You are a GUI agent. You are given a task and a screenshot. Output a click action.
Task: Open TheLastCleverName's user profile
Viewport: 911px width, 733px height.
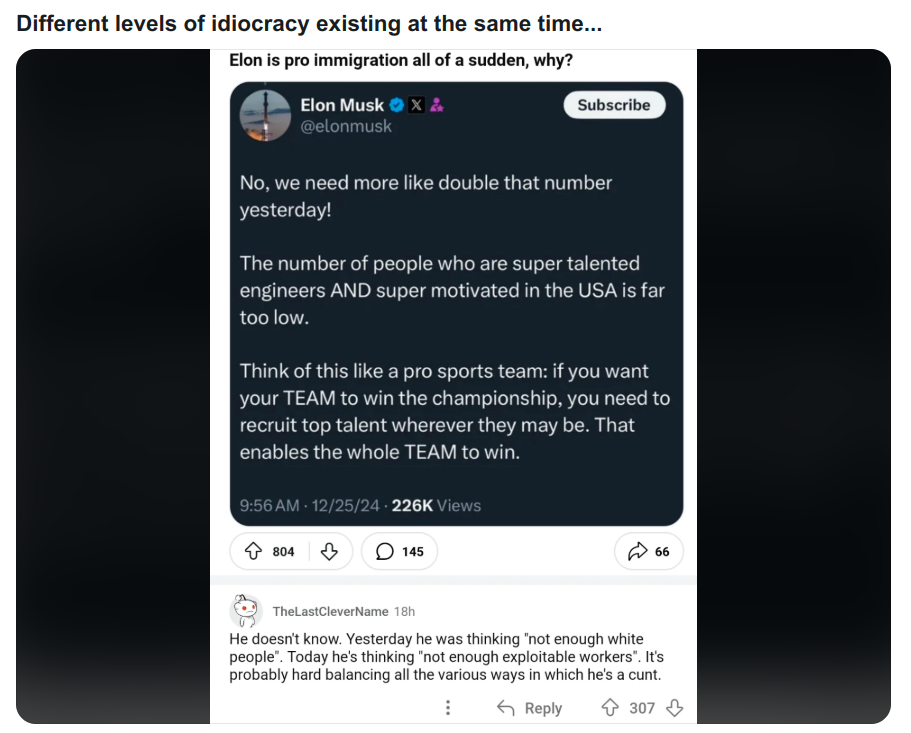click(331, 611)
